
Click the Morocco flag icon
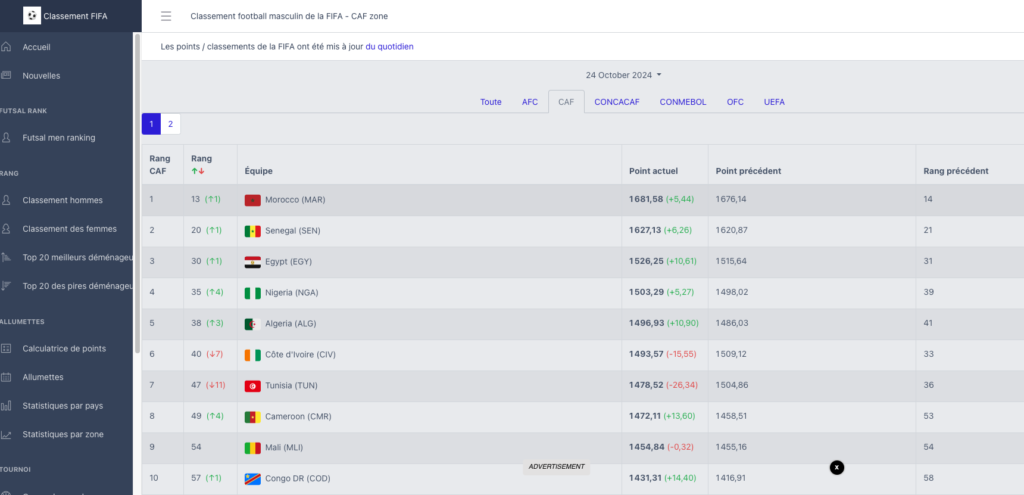tap(253, 200)
